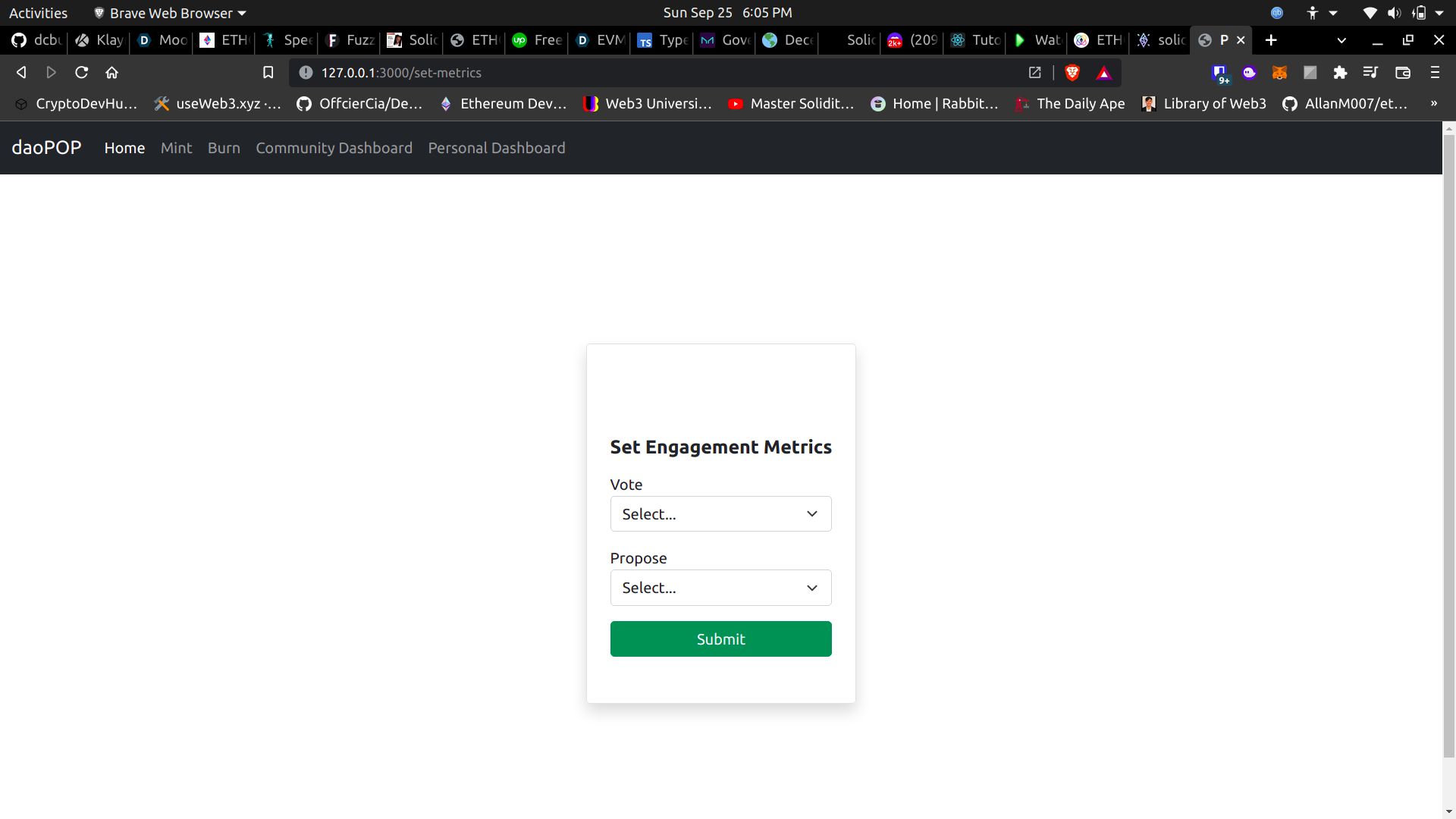
Task: Open the Burn page
Action: pos(224,148)
